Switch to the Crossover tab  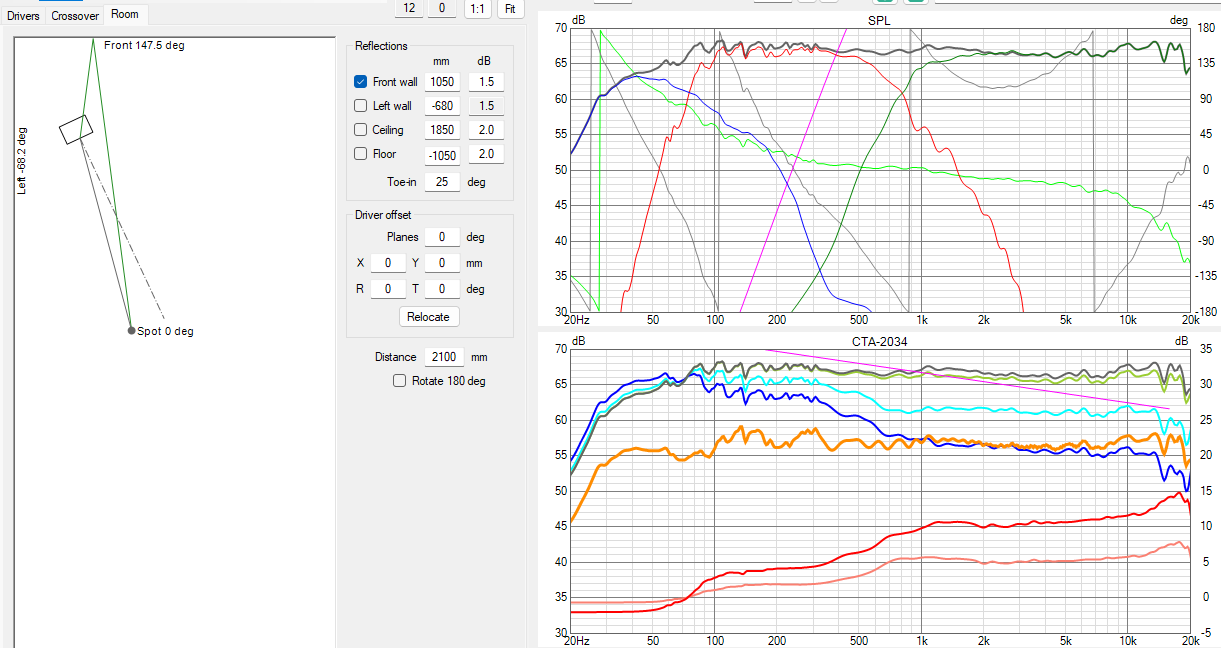(x=75, y=15)
